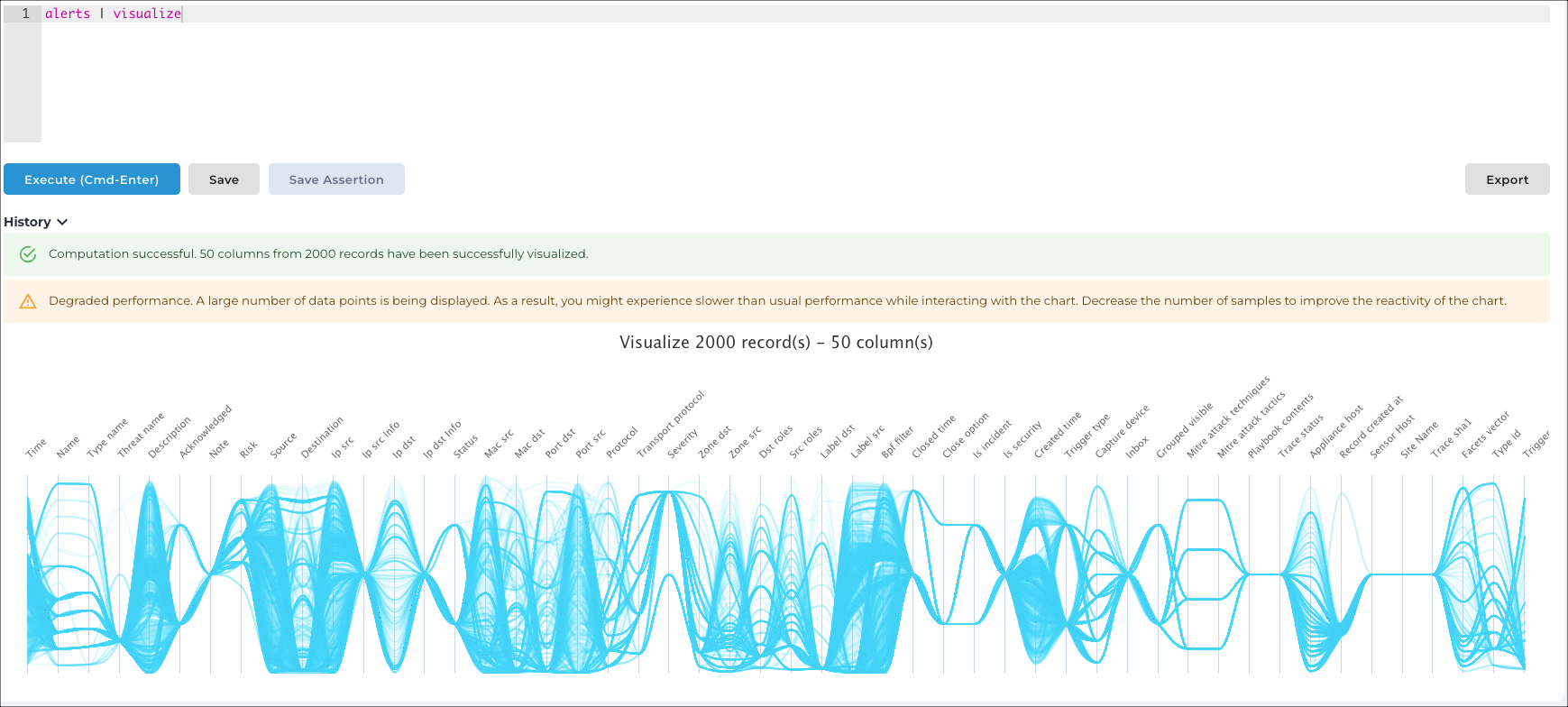Click the Playbook contents axis label
This screenshot has width=1568, height=707.
[x=1280, y=426]
